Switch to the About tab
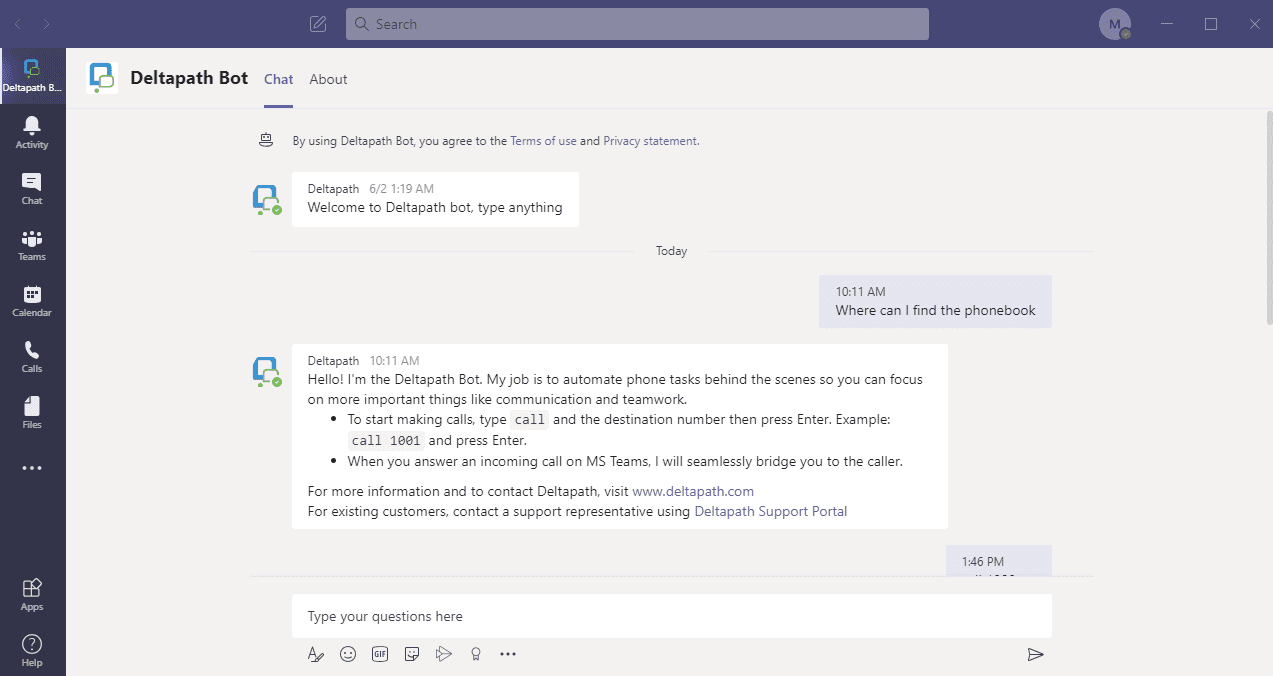Viewport: 1273px width, 676px height. (328, 79)
